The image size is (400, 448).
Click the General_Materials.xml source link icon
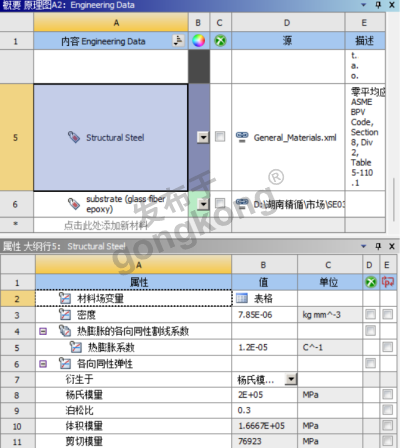(242, 137)
